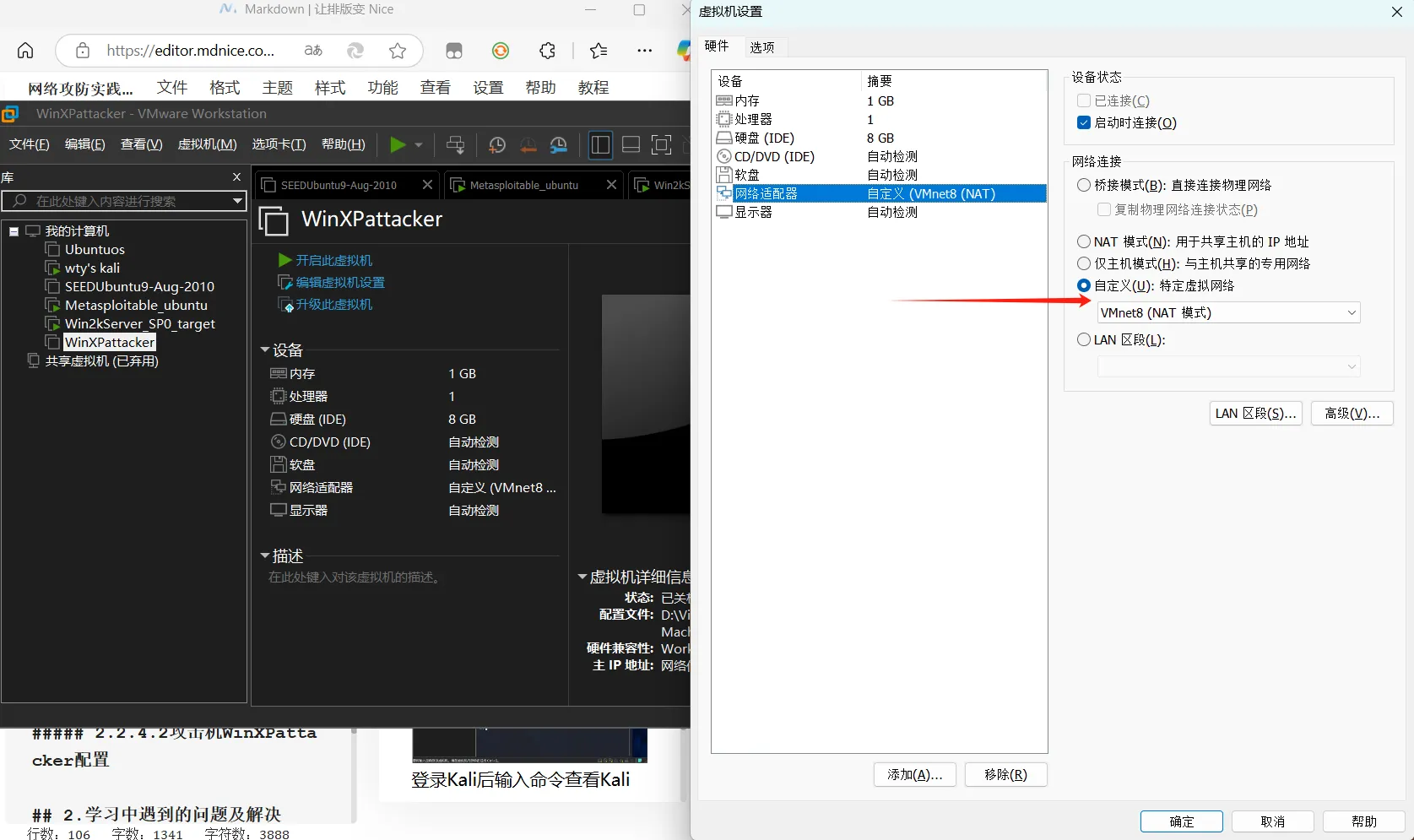
Task: Click the 开启此虚拟机 link
Action: [x=334, y=260]
